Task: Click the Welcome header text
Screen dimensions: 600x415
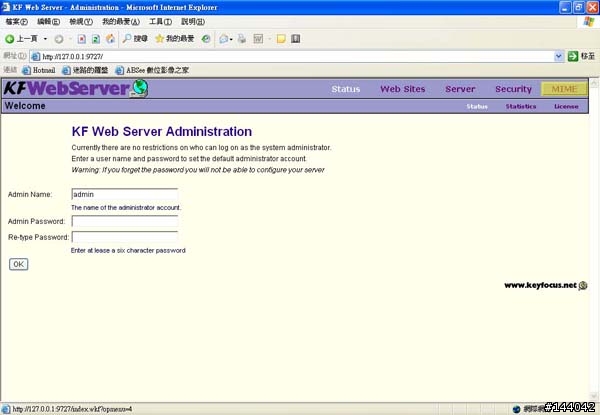Action: click(25, 106)
